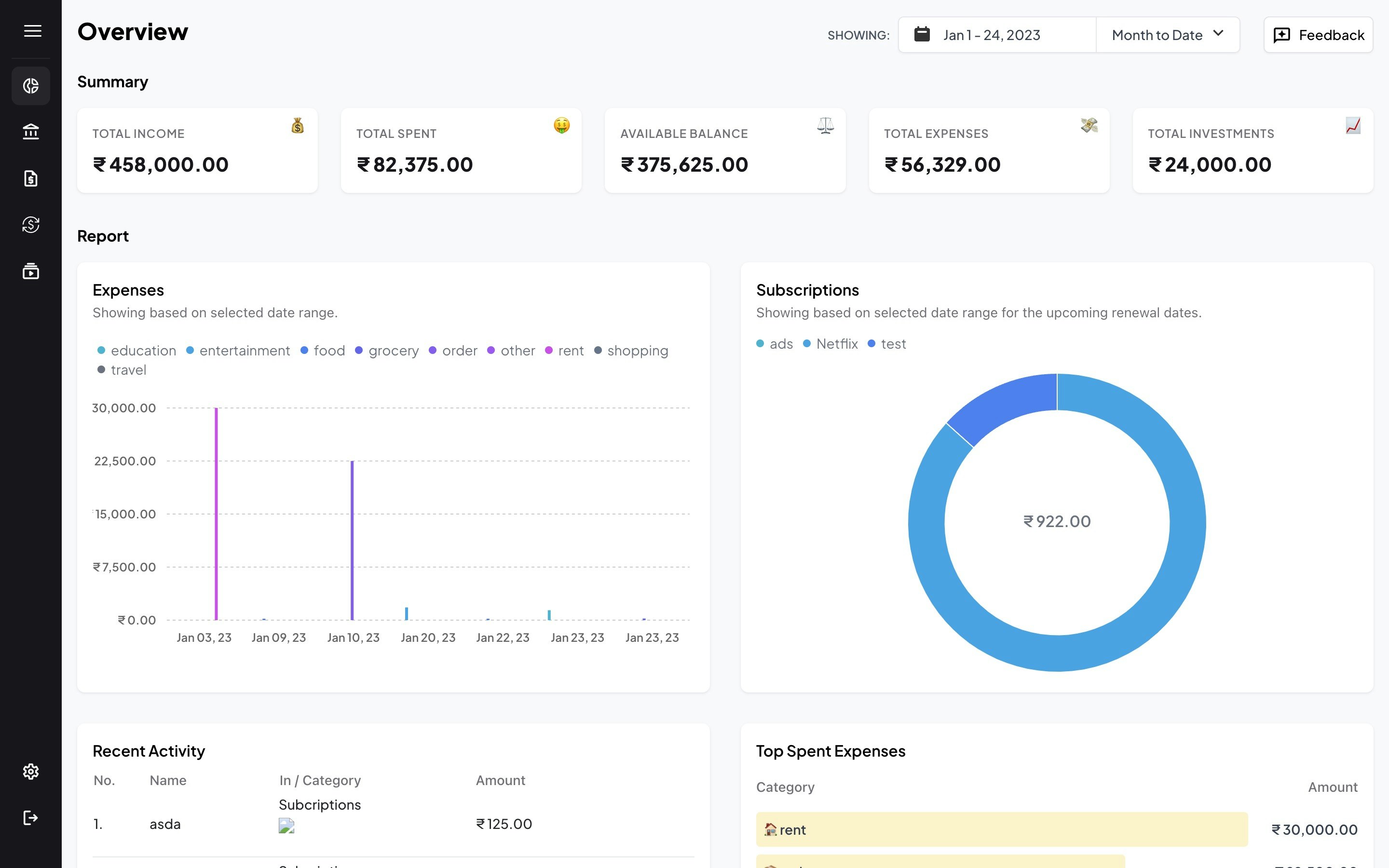Click the pink rent bar on Jan 03
This screenshot has height=868, width=1389.
[x=217, y=514]
